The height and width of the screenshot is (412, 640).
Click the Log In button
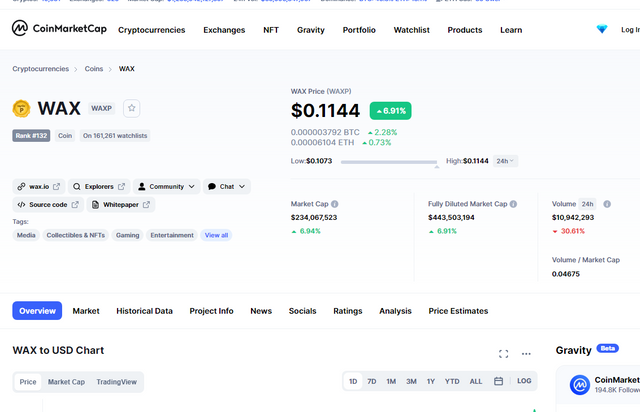(630, 29)
